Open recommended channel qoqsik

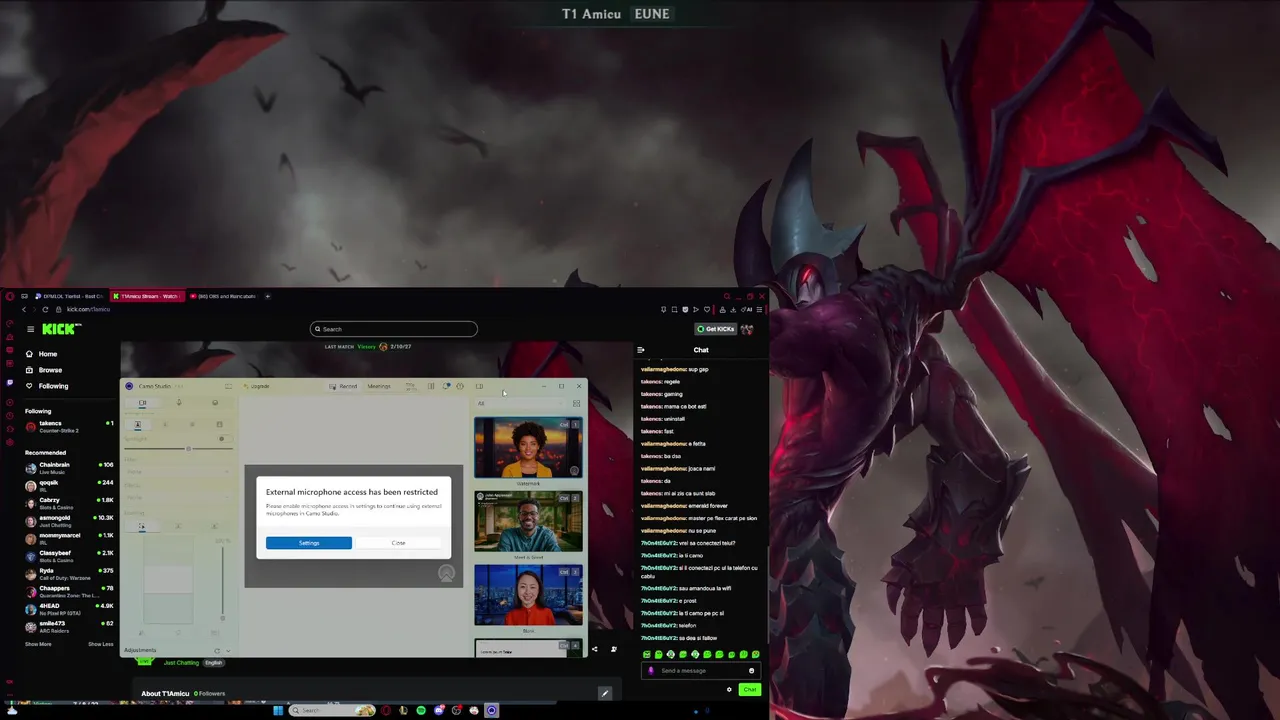tap(68, 485)
